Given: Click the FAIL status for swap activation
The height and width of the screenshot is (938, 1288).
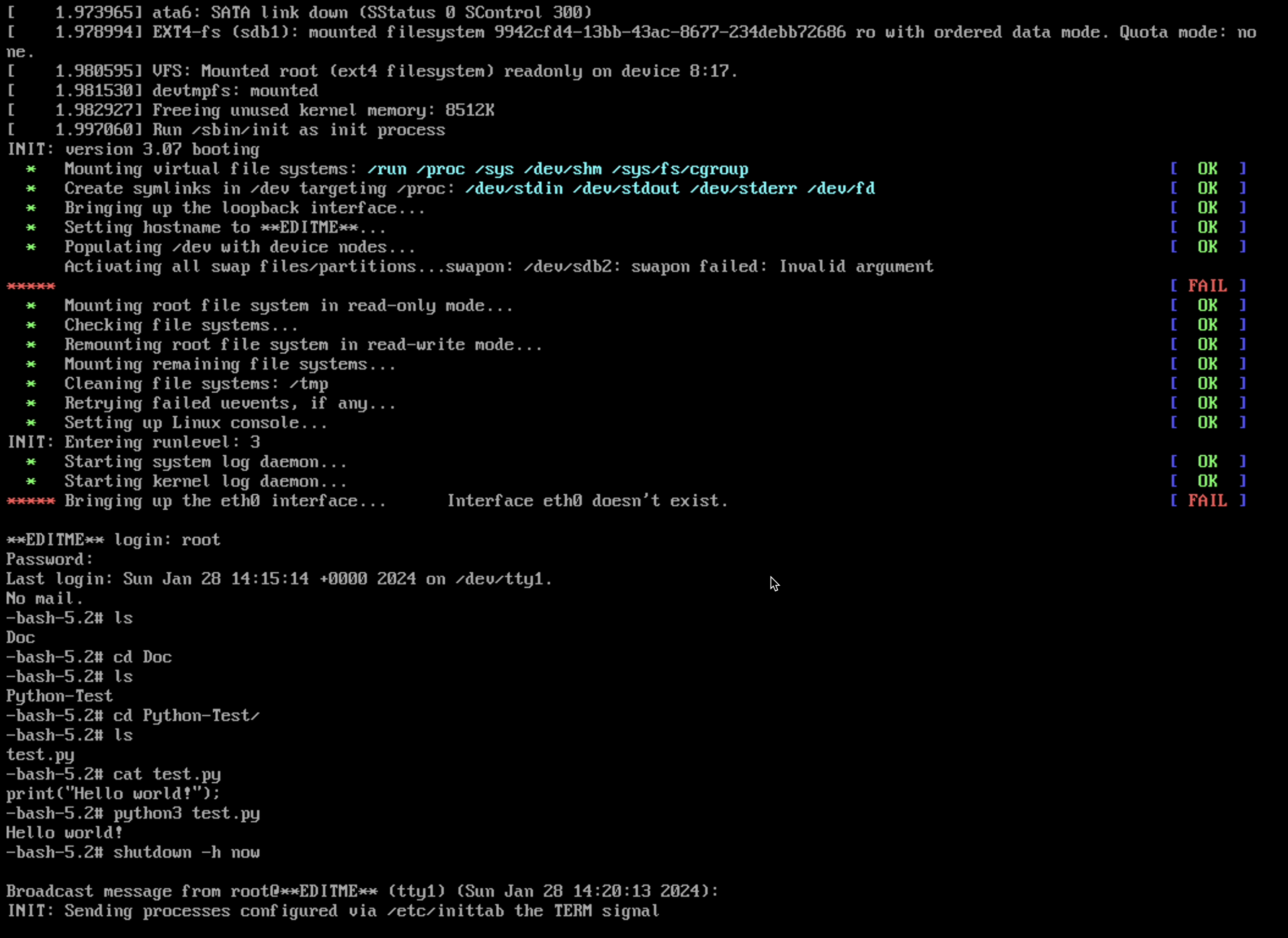Looking at the screenshot, I should click(1207, 285).
